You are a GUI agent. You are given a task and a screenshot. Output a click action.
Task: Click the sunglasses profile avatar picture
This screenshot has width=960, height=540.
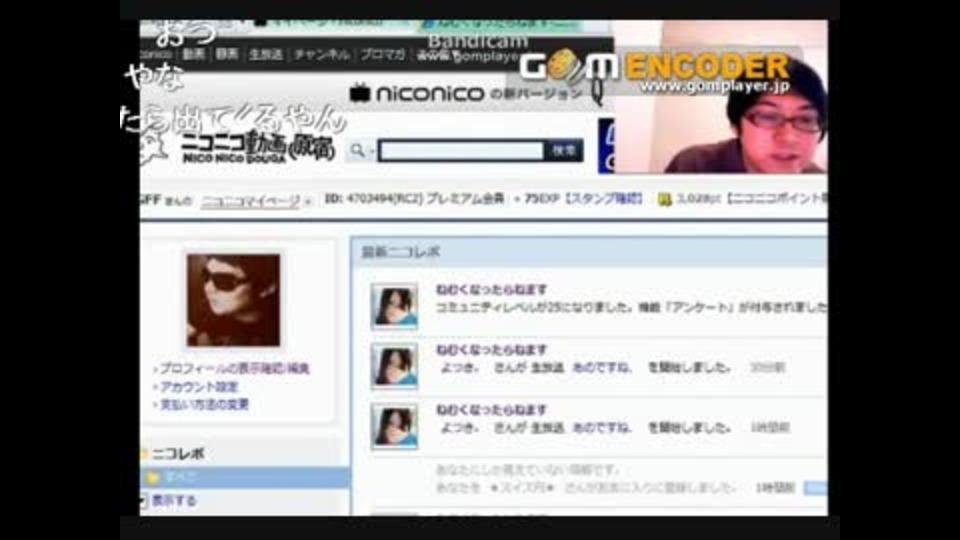click(233, 300)
